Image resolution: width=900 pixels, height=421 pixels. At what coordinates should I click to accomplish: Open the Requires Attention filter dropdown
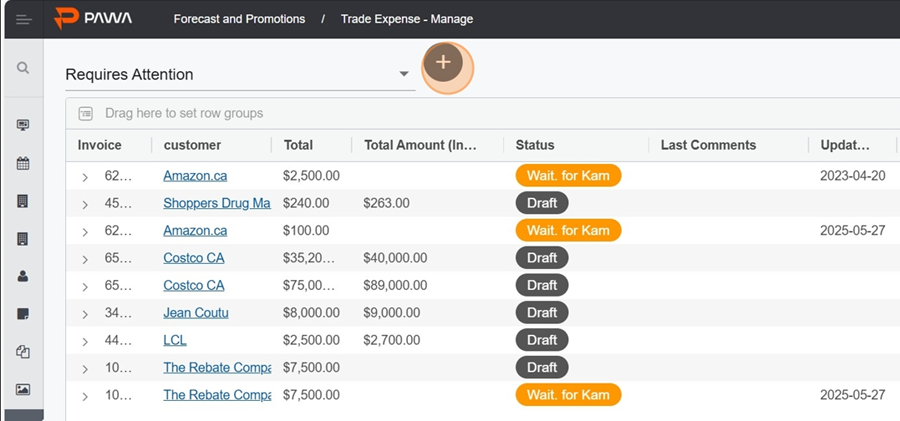point(240,75)
